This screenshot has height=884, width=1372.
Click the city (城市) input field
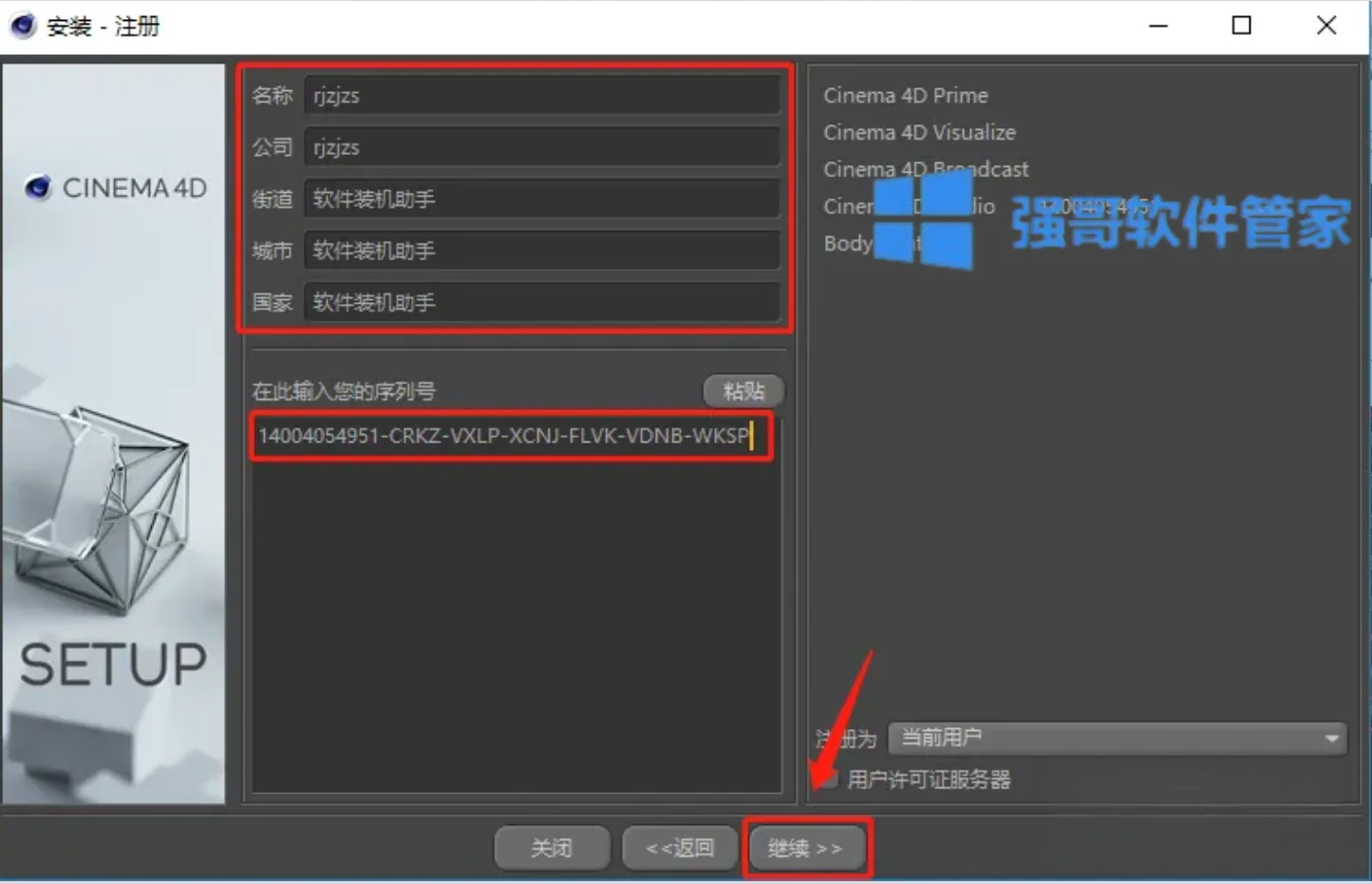pos(542,251)
